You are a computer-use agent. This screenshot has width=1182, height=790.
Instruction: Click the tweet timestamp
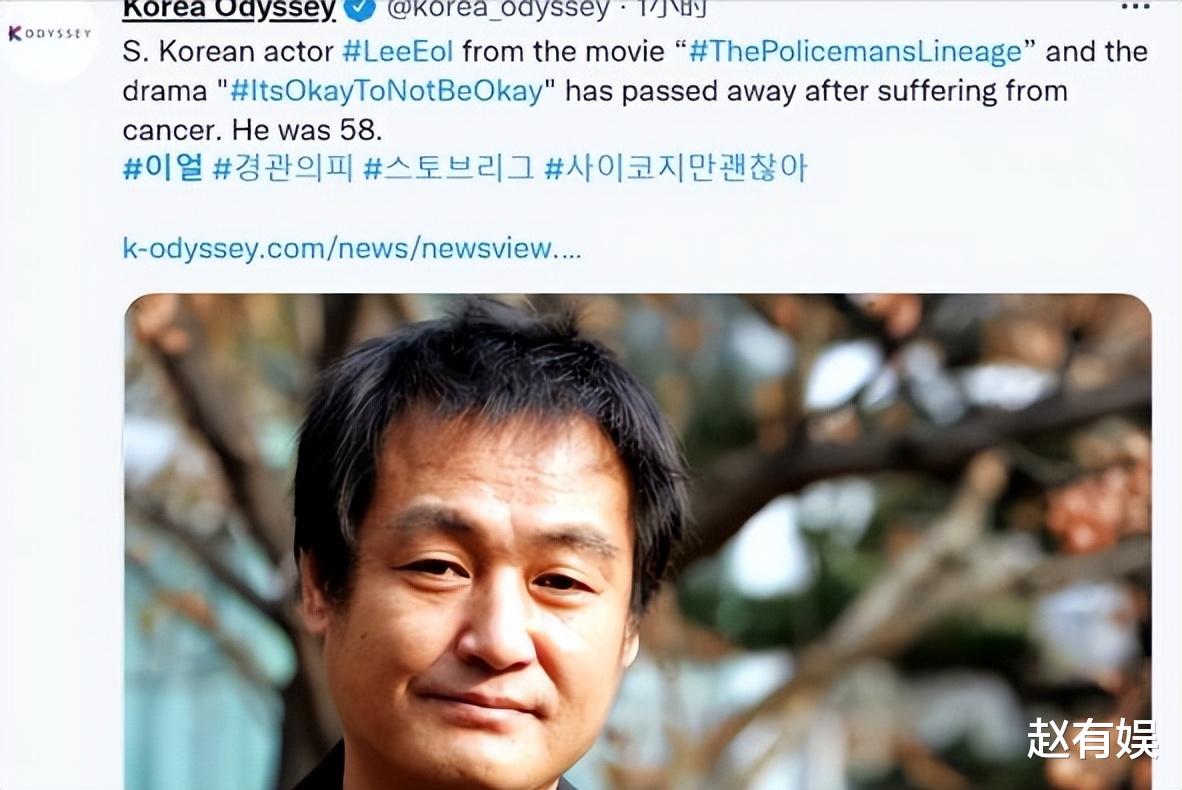[673, 9]
